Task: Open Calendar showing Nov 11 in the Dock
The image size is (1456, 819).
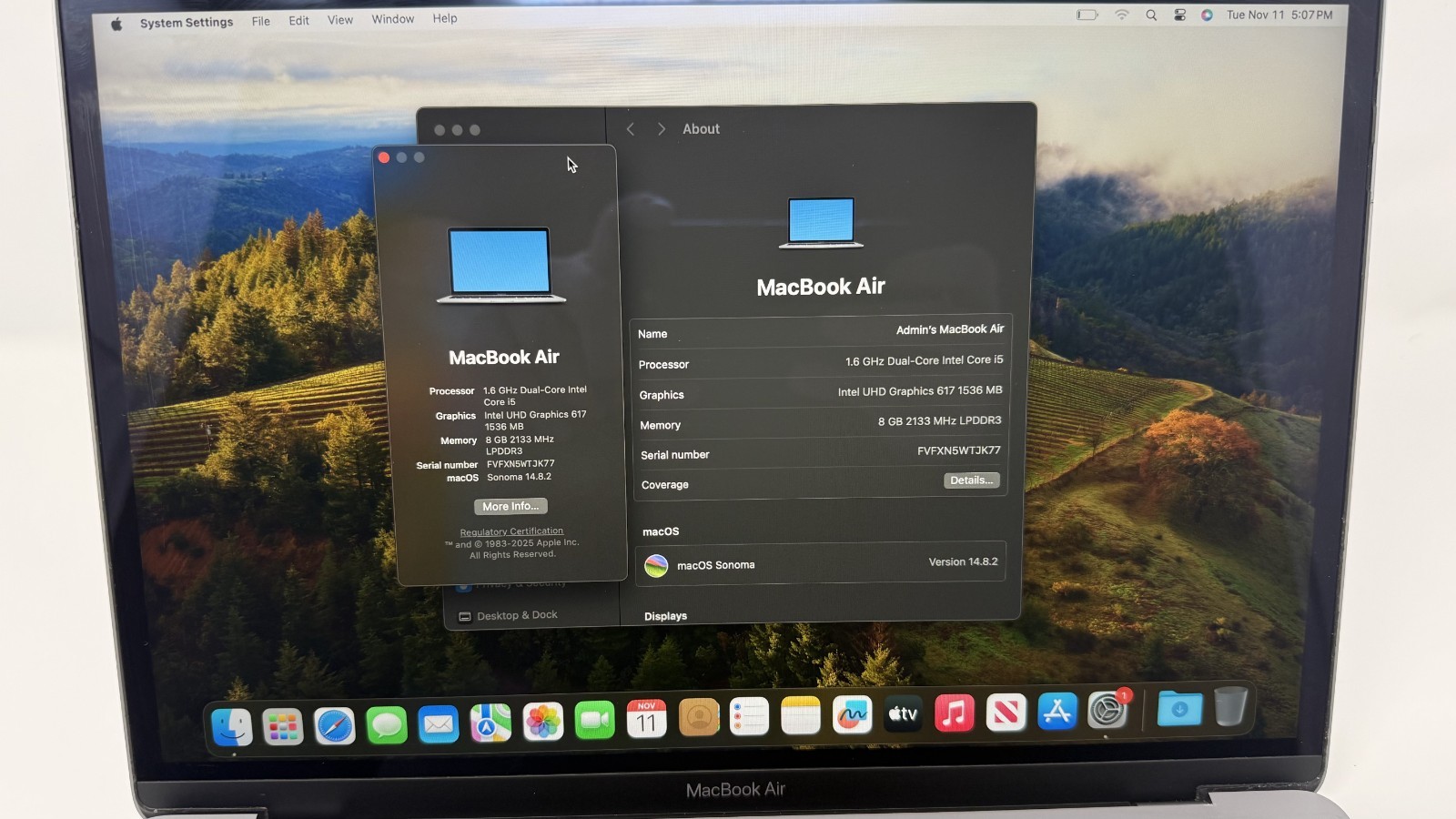Action: pyautogui.click(x=647, y=720)
